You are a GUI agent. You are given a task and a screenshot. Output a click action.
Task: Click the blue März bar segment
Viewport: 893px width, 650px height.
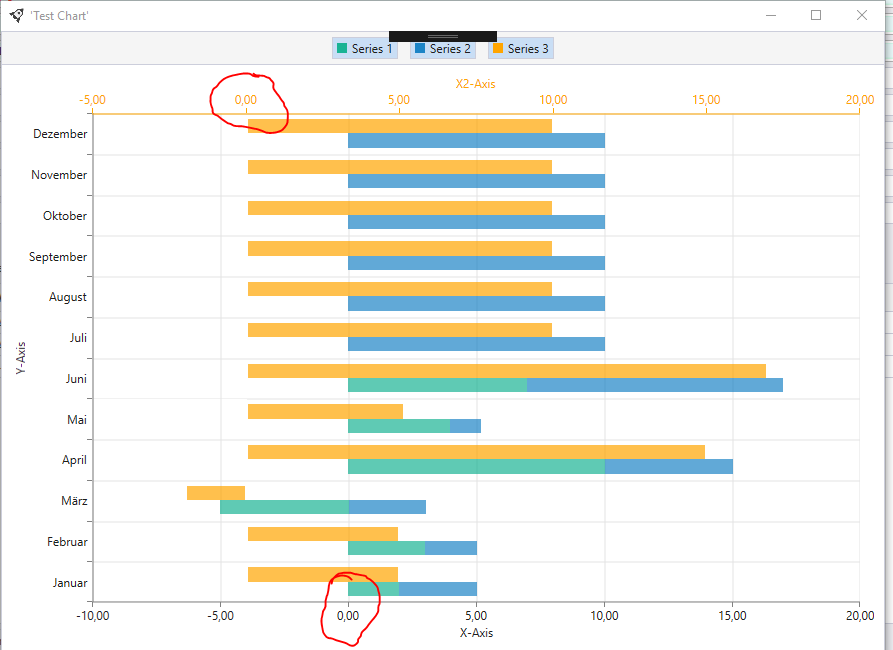(x=387, y=507)
